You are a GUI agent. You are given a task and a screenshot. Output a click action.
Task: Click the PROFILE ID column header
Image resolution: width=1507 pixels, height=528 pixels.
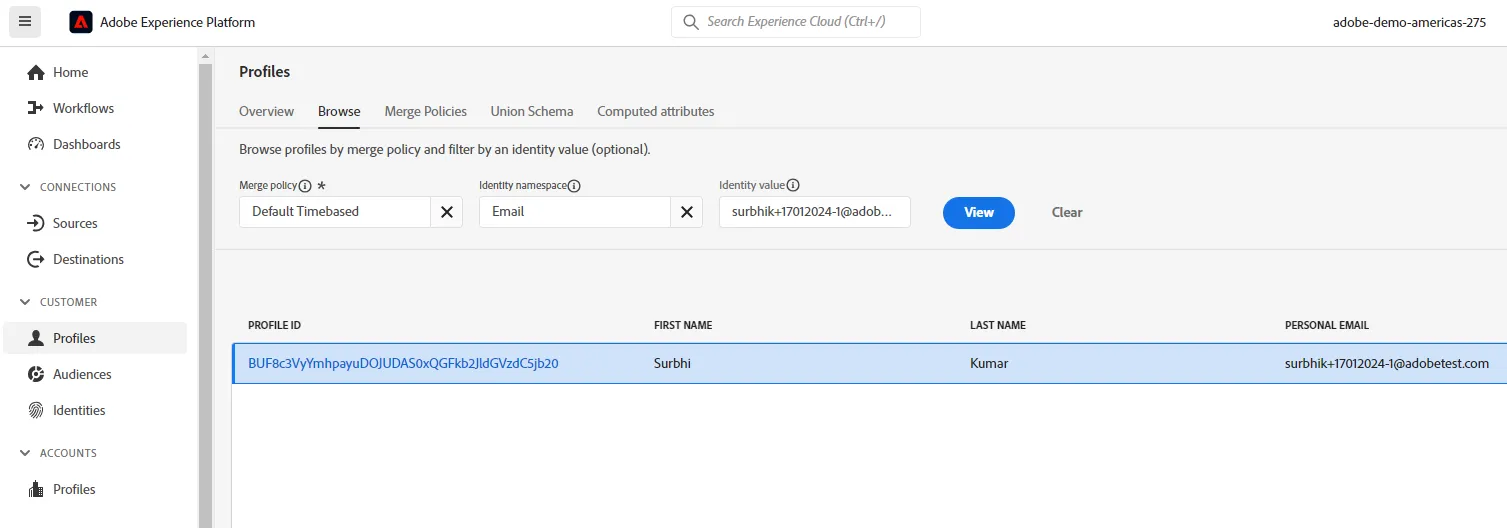pyautogui.click(x=274, y=326)
